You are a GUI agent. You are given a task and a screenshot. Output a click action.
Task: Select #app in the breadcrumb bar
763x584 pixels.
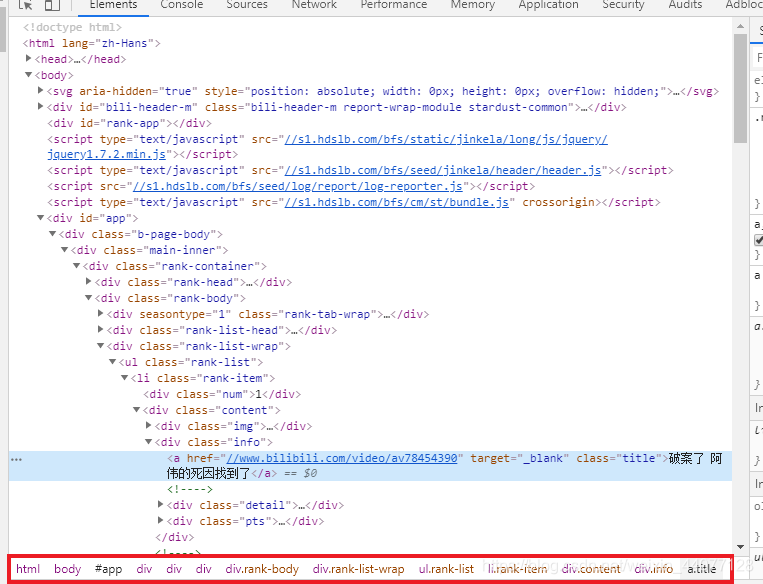pos(108,569)
